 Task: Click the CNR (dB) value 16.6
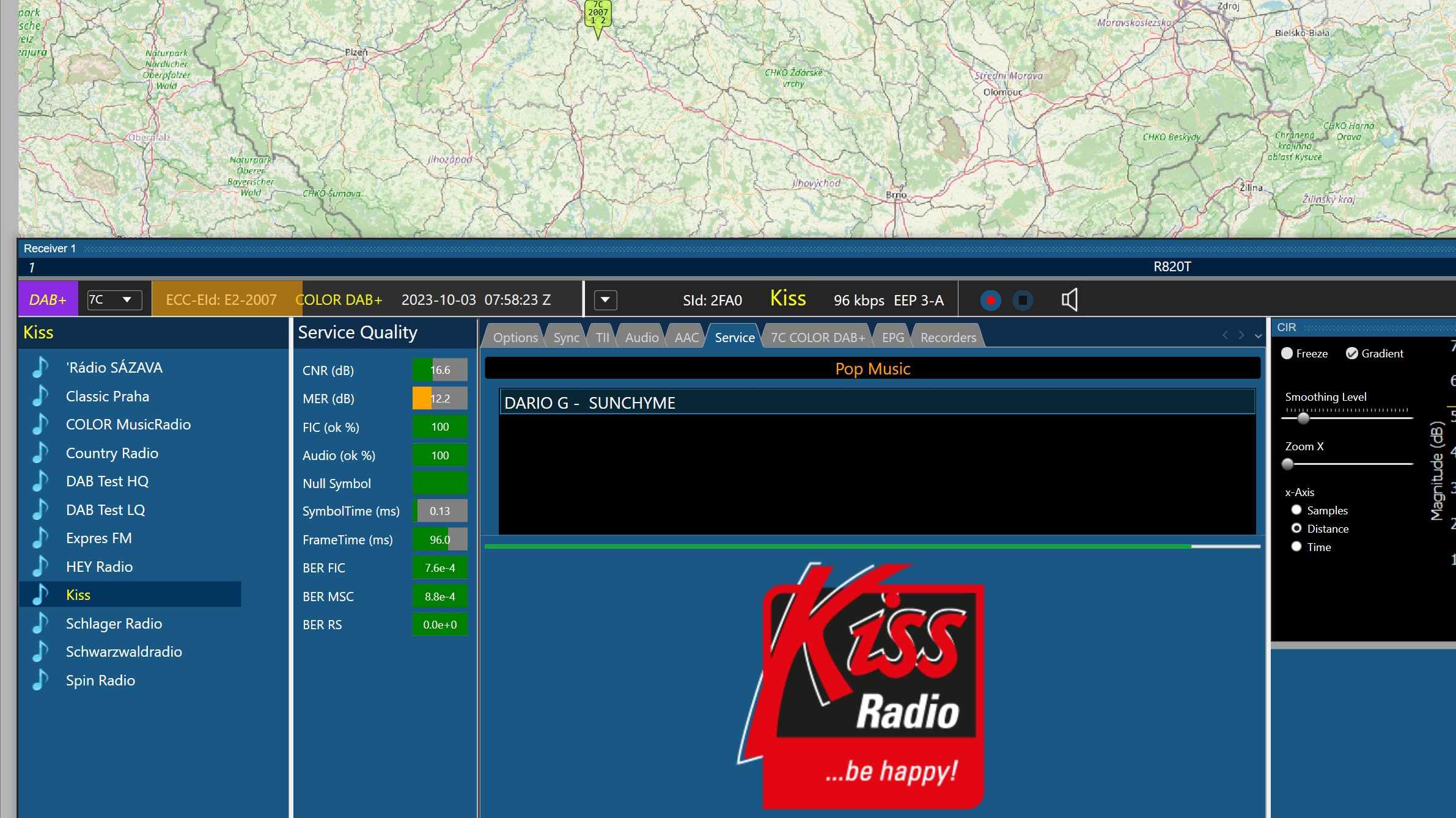[440, 370]
